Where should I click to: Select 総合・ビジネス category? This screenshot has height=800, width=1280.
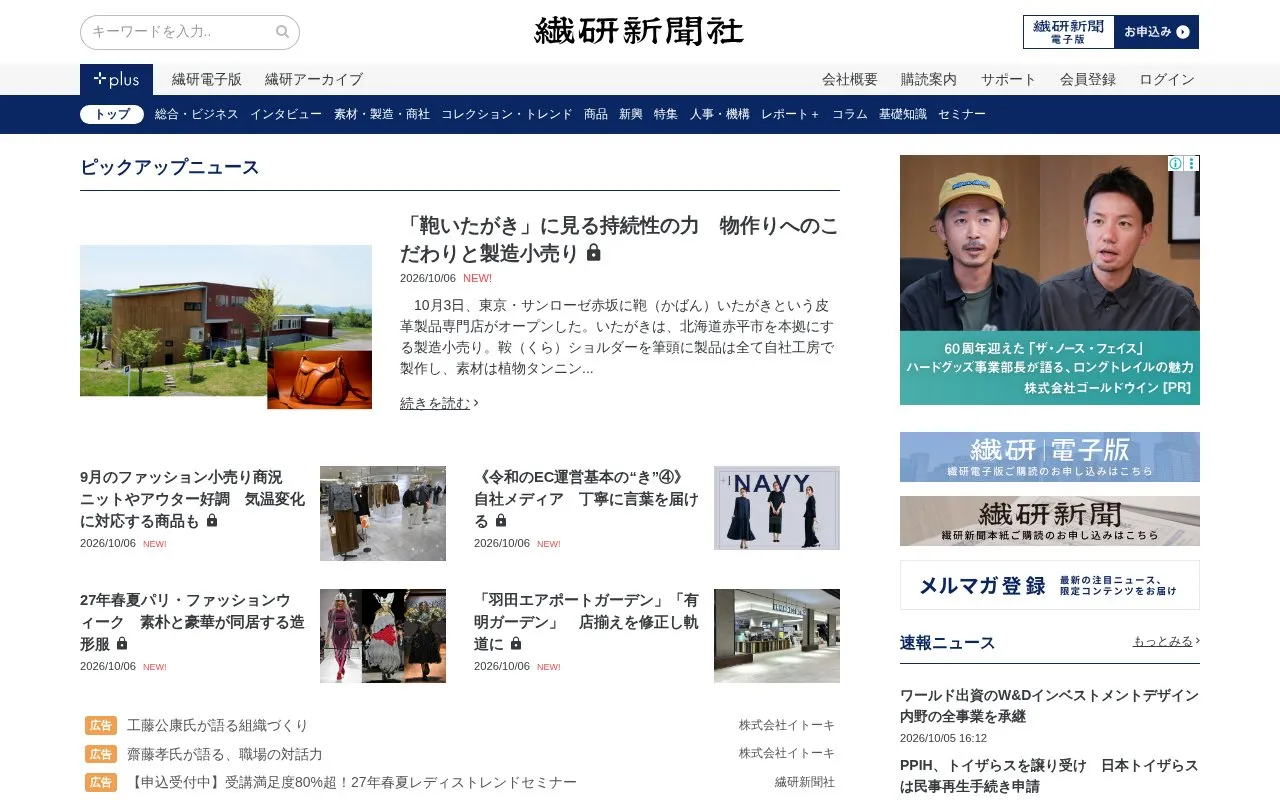(x=197, y=114)
